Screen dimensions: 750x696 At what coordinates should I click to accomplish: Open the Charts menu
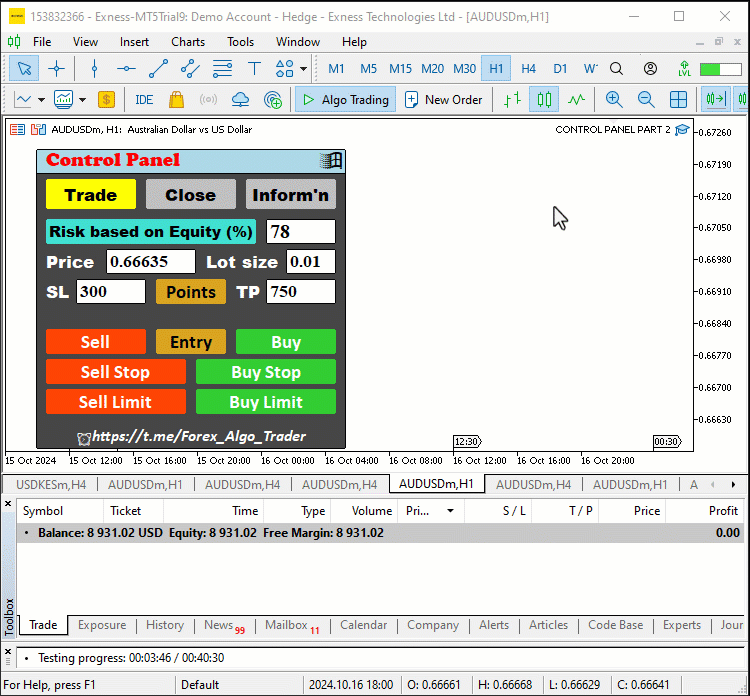[x=188, y=42]
